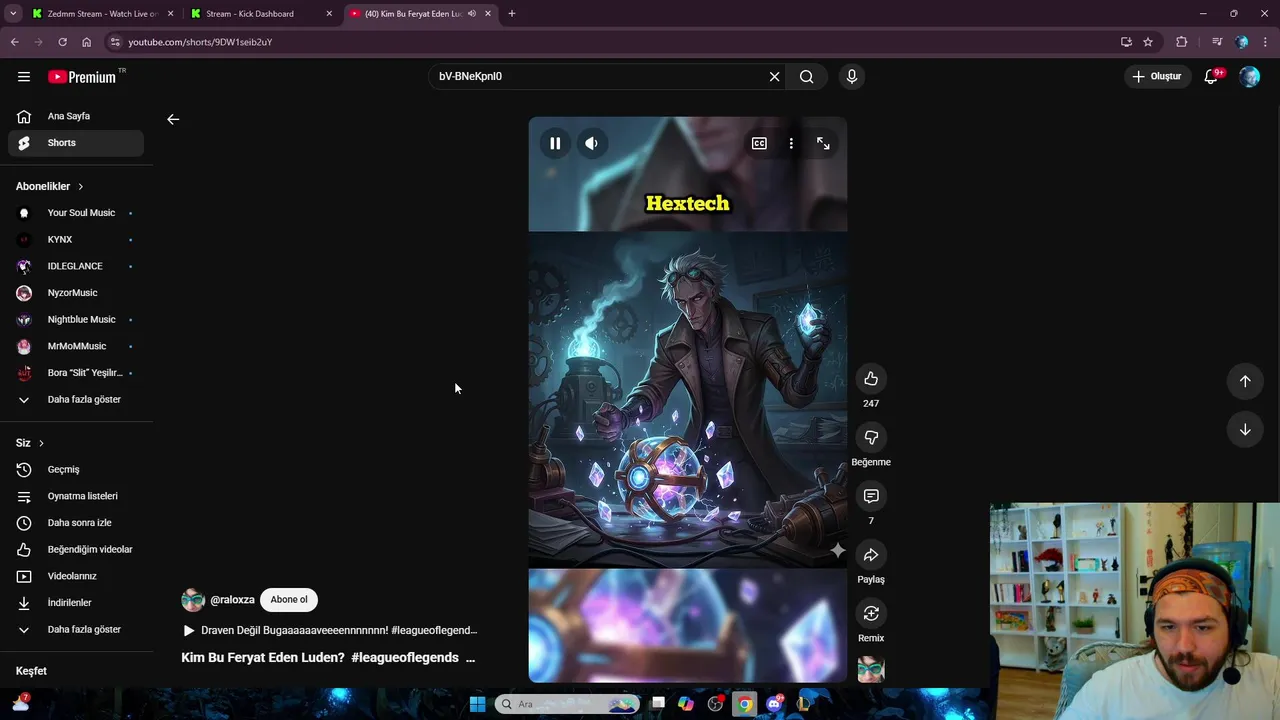Go back using the arrow beside the player
The width and height of the screenshot is (1280, 720).
[x=173, y=119]
